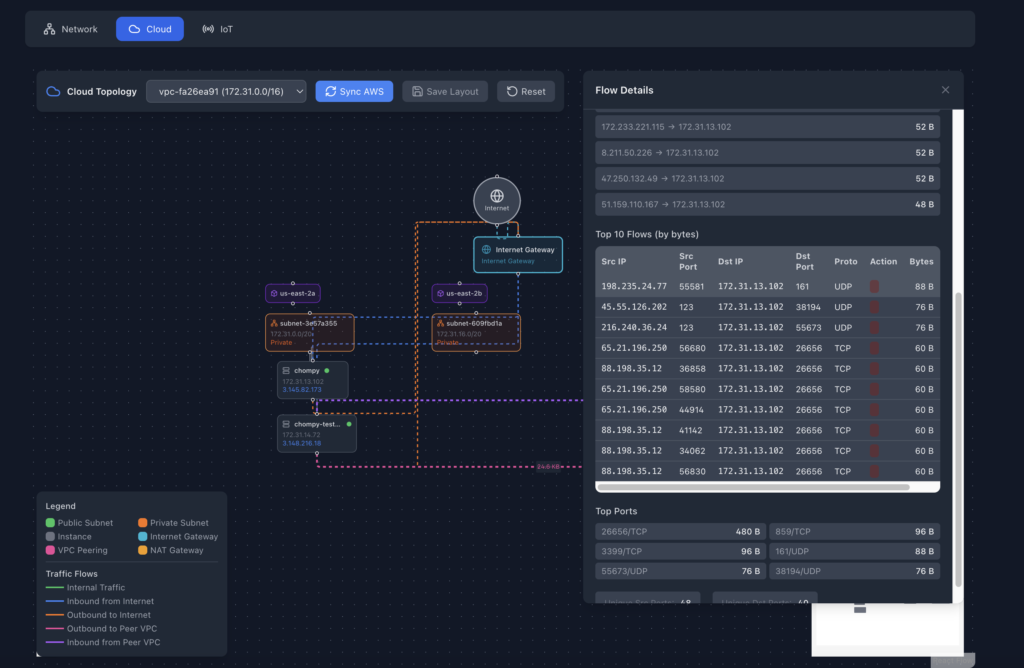Expand the us-east-2b availability zone

(458, 293)
